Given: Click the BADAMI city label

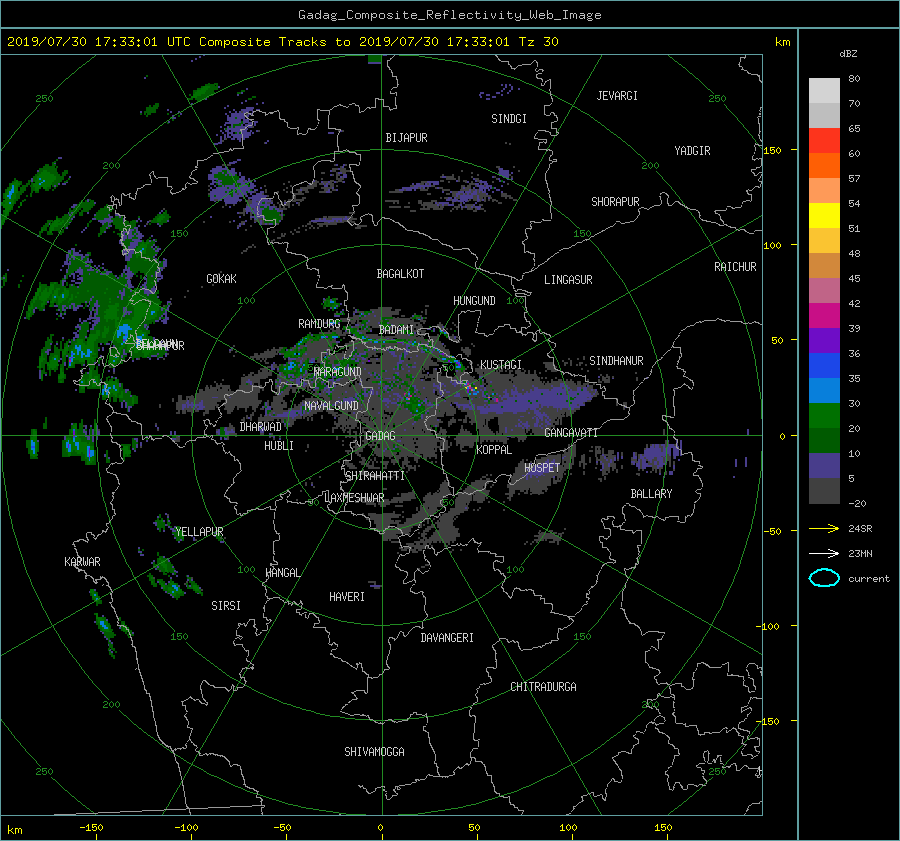Looking at the screenshot, I should 396,330.
